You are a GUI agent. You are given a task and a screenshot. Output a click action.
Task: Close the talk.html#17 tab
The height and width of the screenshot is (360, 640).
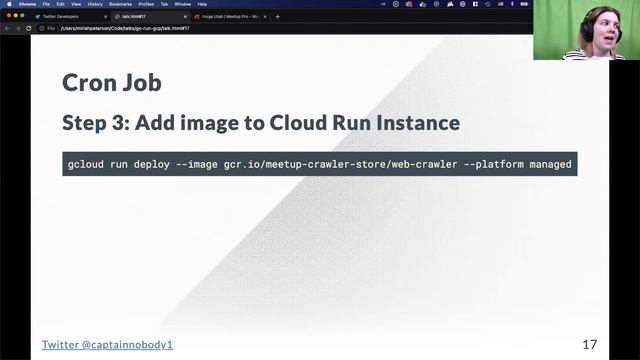pyautogui.click(x=185, y=17)
